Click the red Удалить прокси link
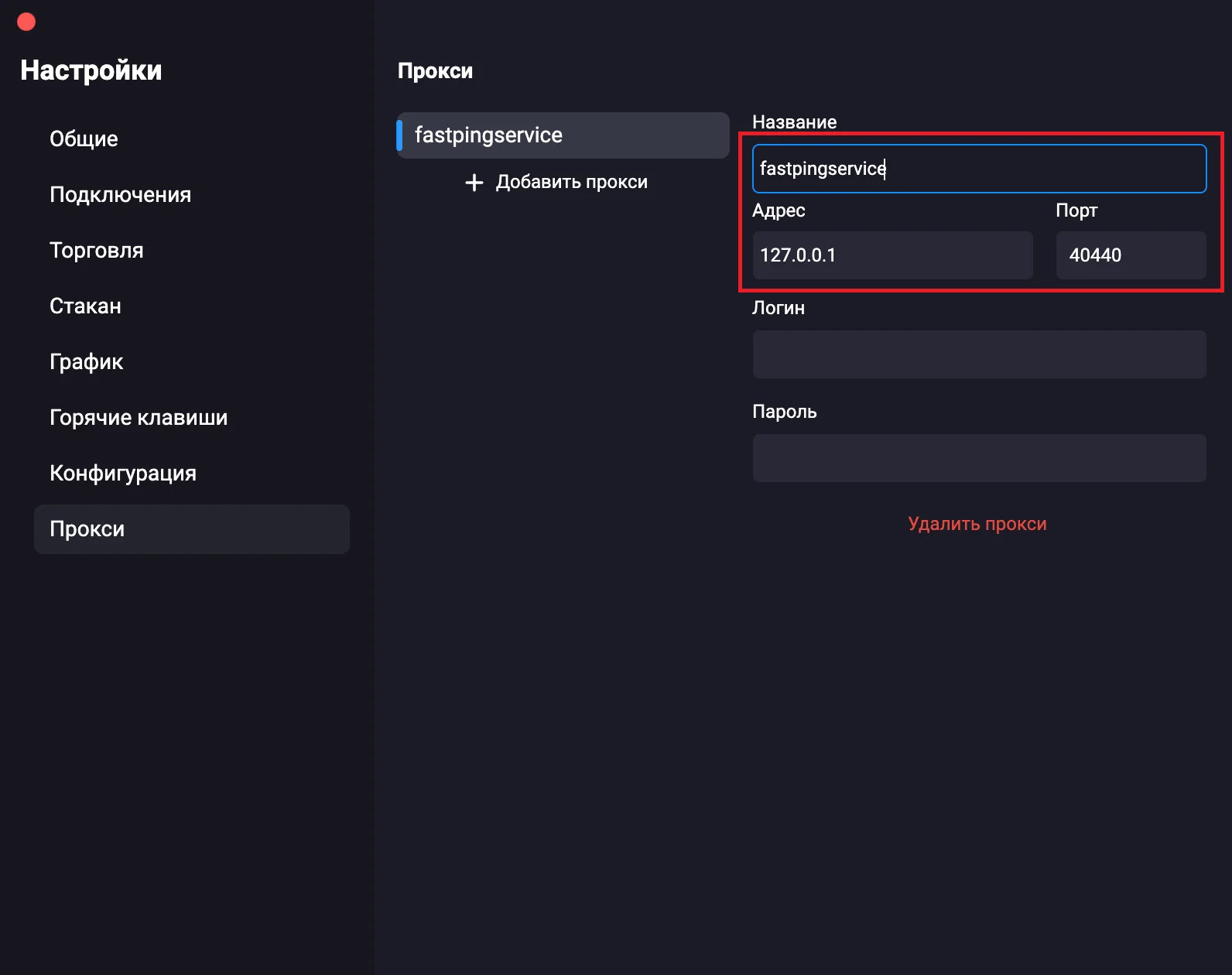 point(977,524)
